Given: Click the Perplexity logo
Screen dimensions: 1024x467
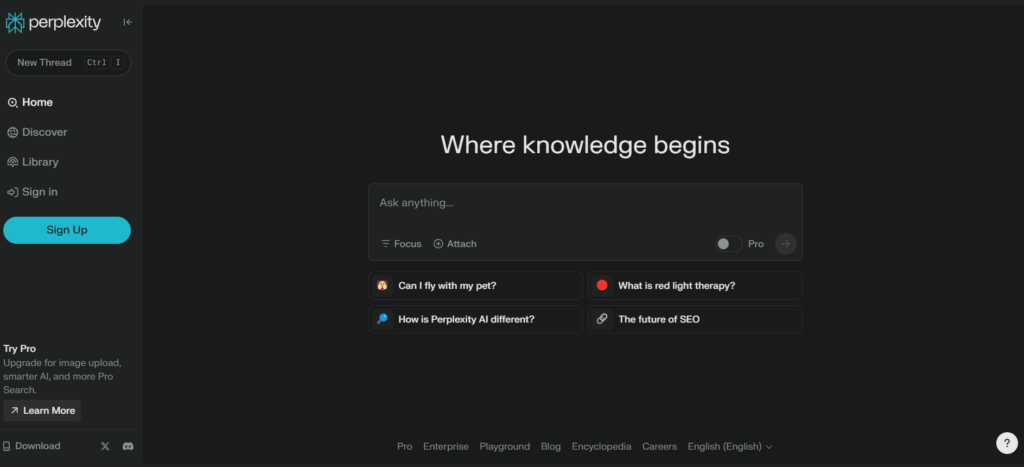Looking at the screenshot, I should pyautogui.click(x=54, y=23).
